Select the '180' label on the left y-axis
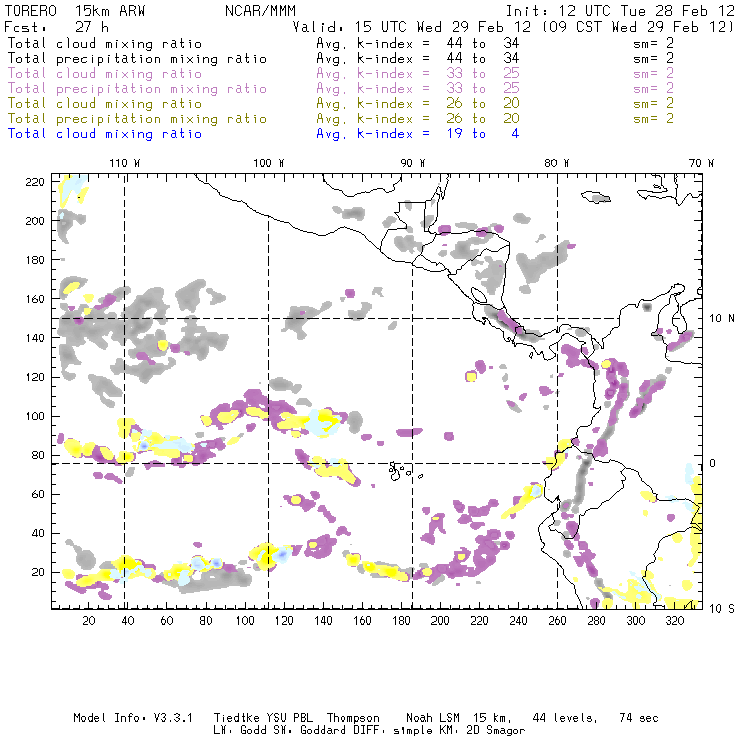 [35, 260]
